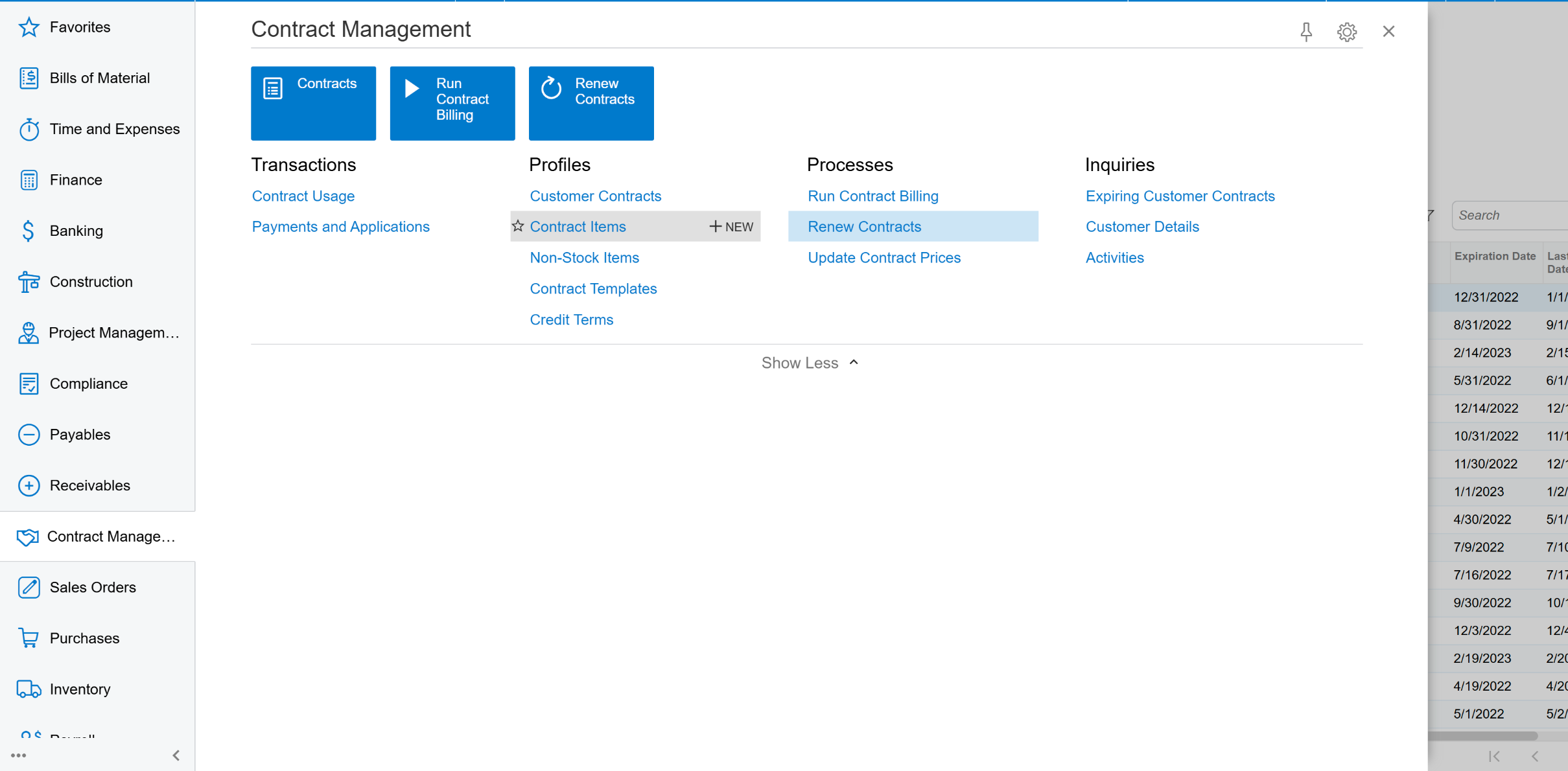This screenshot has width=1568, height=771.
Task: Select Sales Orders in the sidebar
Action: click(x=92, y=587)
